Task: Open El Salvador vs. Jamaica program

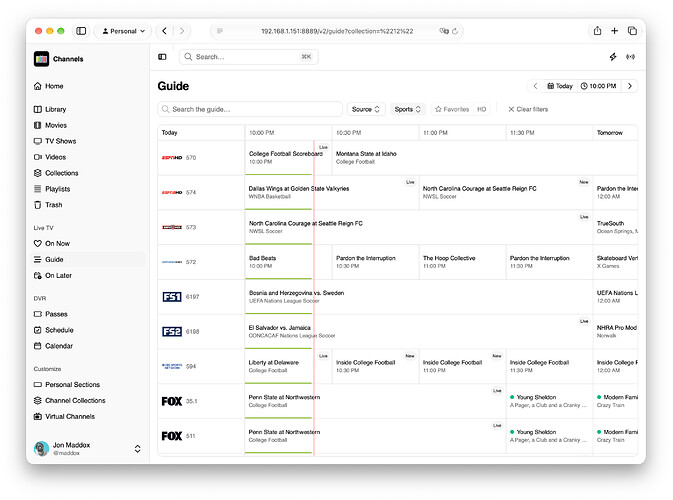Action: [x=418, y=331]
